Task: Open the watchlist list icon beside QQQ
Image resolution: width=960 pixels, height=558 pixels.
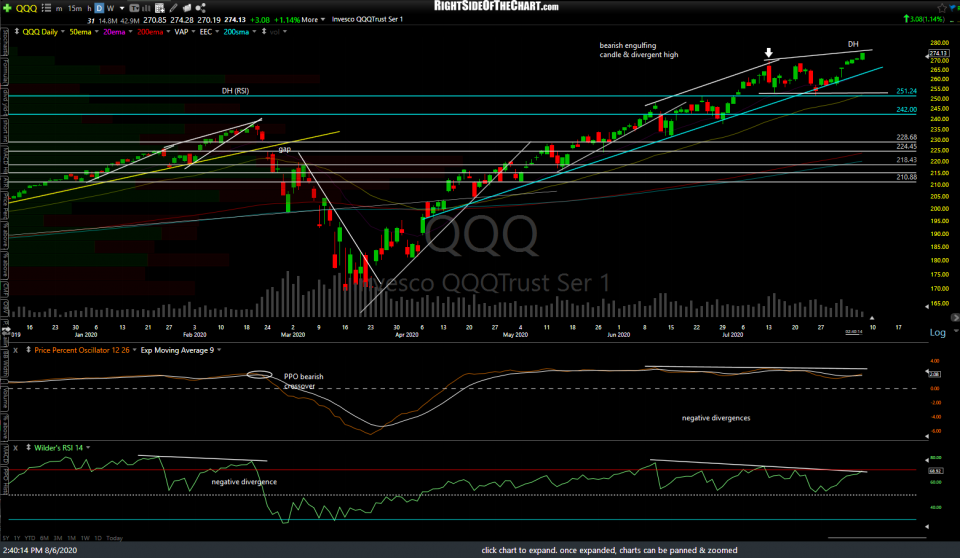Action: [x=46, y=8]
